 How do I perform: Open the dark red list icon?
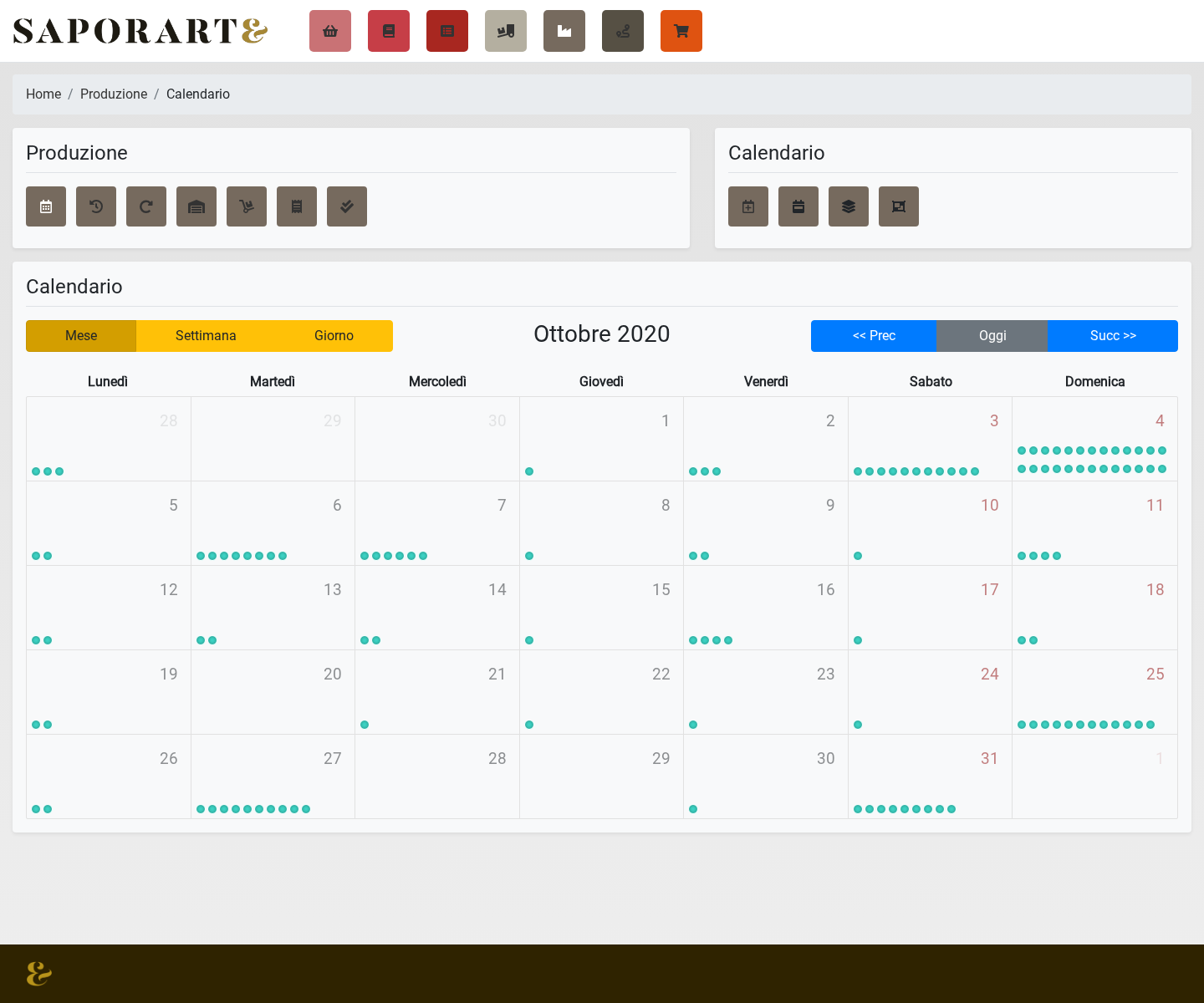tap(447, 31)
